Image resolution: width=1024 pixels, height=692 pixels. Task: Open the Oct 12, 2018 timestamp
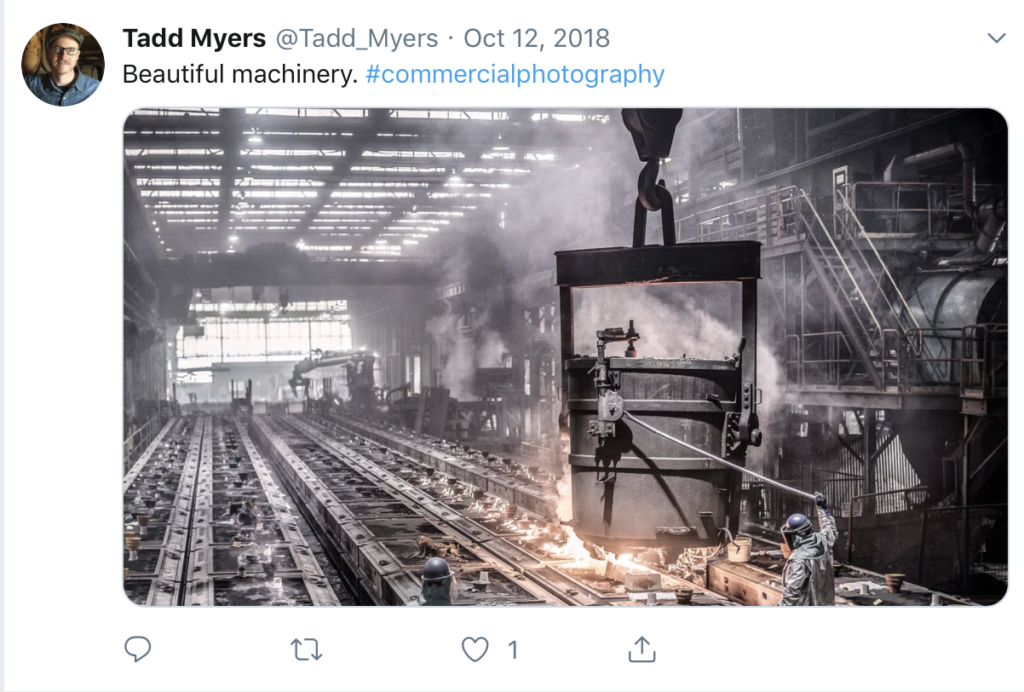tap(536, 39)
